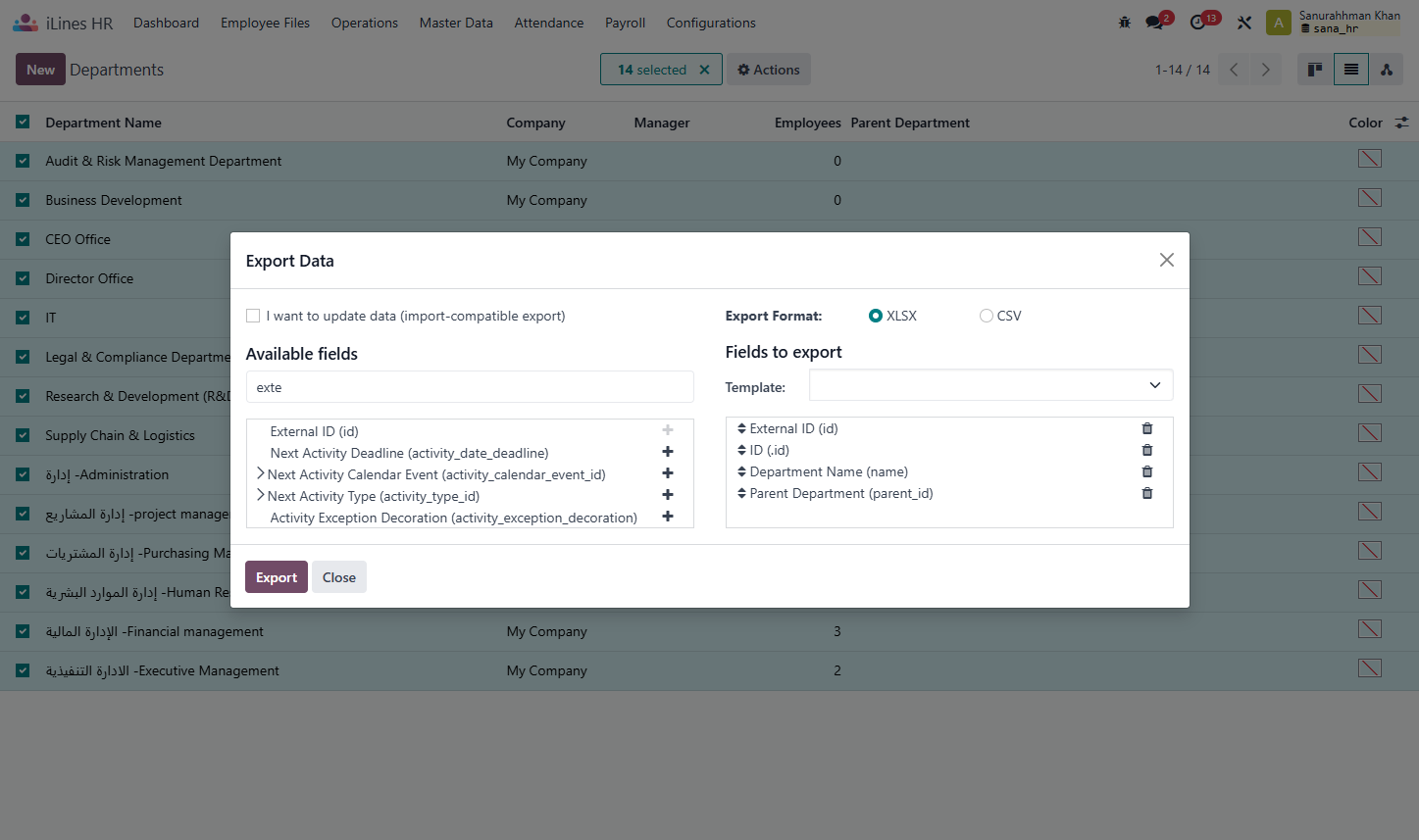Remove External ID from fields to export
The width and height of the screenshot is (1419, 840).
tap(1147, 428)
